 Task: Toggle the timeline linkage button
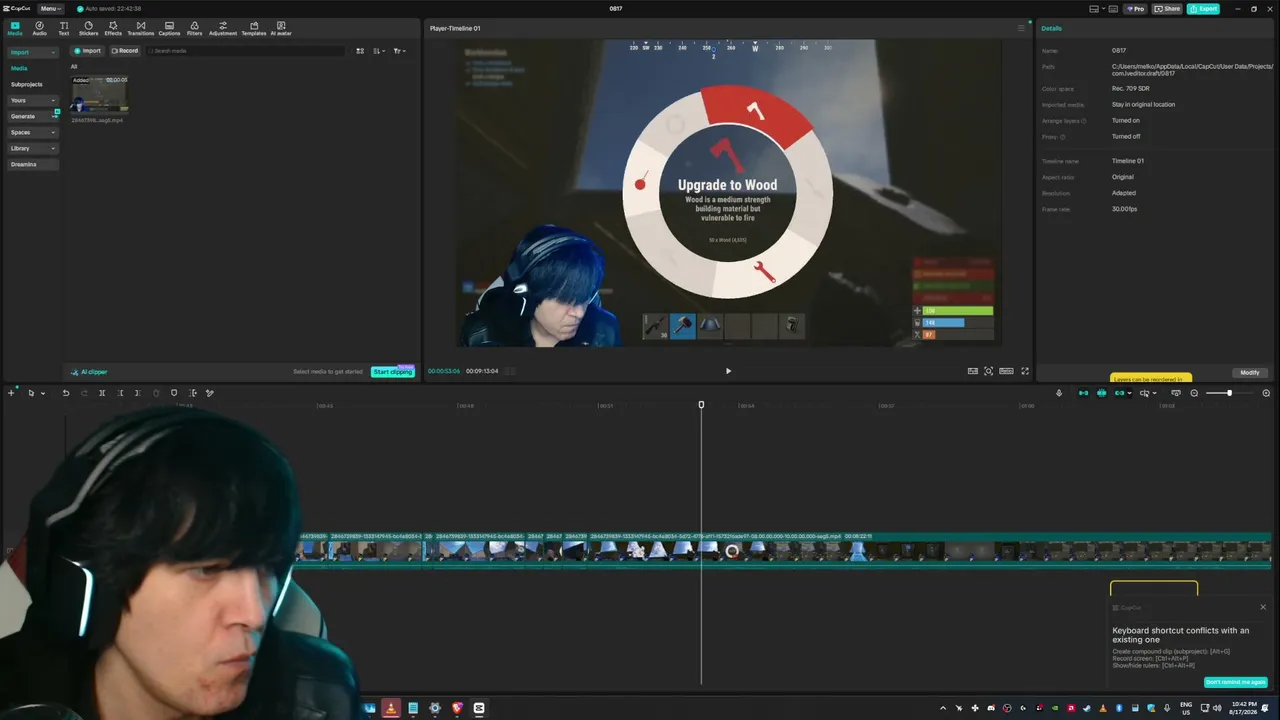tap(1119, 393)
